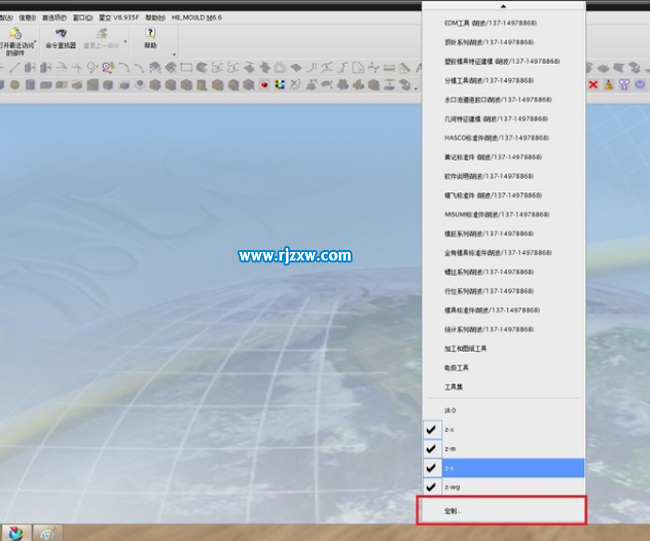Open the 帮助(H) menu in menu bar
This screenshot has width=650, height=541.
(155, 17)
